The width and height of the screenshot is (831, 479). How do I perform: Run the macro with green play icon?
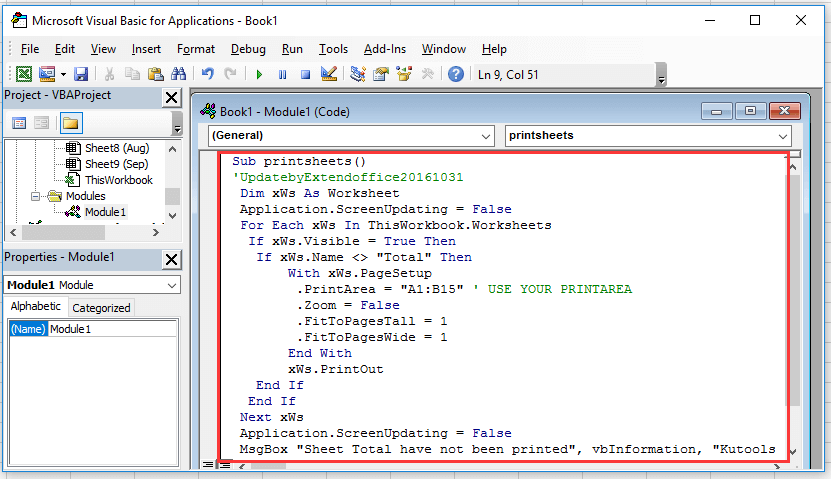click(259, 74)
